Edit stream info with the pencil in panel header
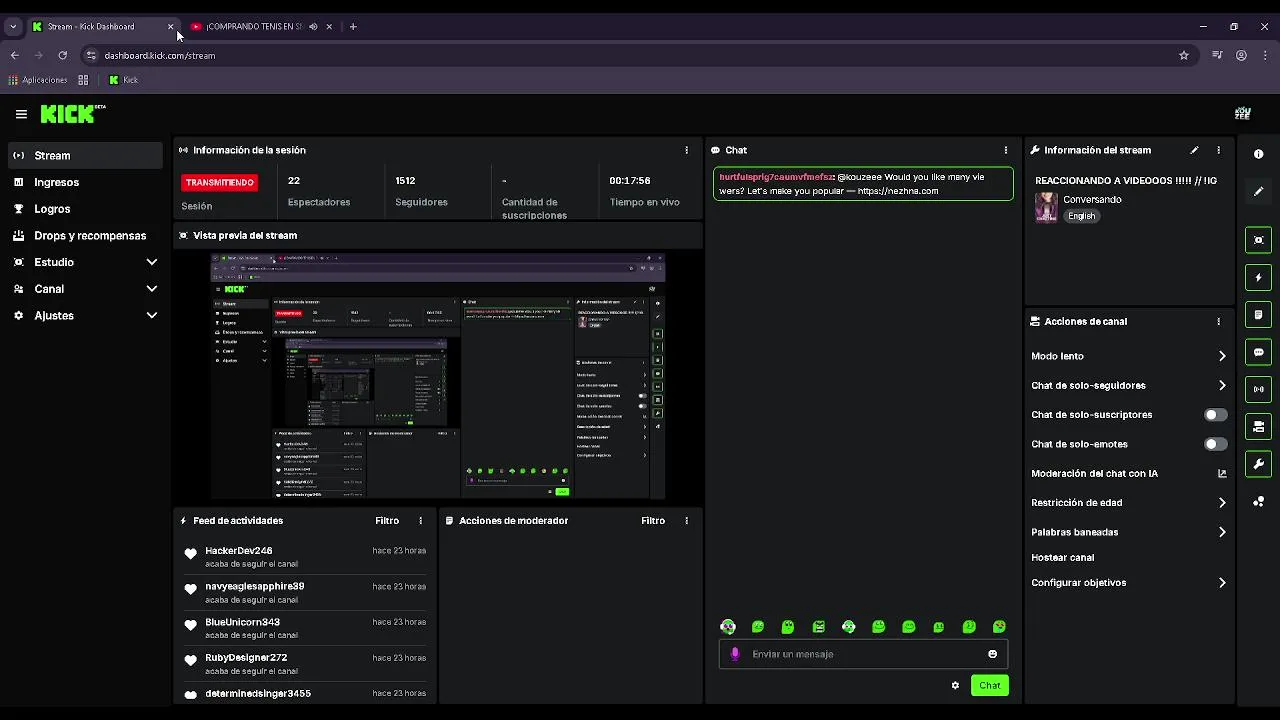 click(x=1194, y=150)
